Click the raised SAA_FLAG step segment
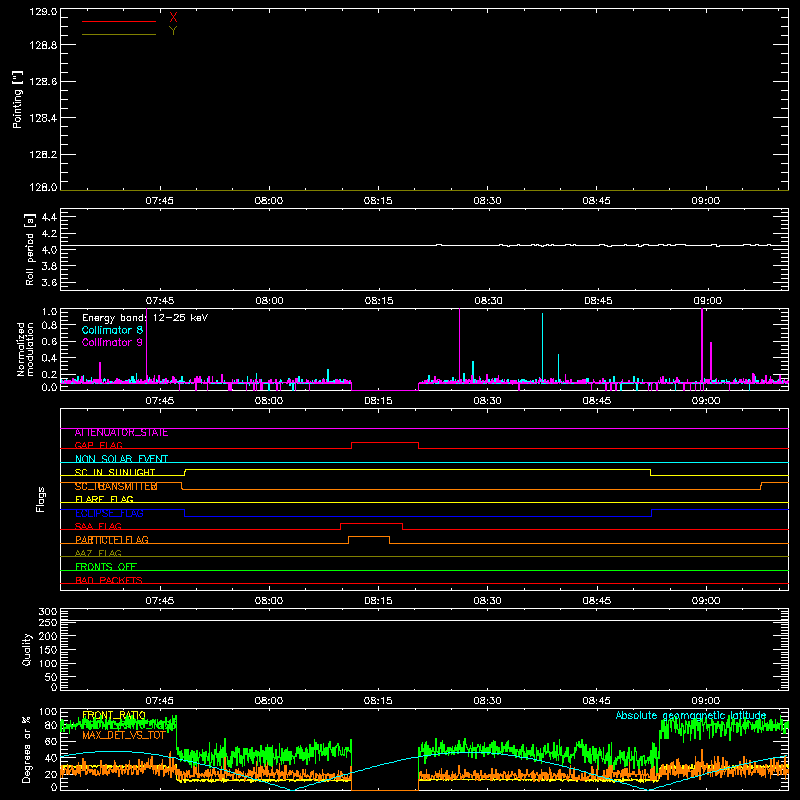800x800 pixels. [371, 523]
